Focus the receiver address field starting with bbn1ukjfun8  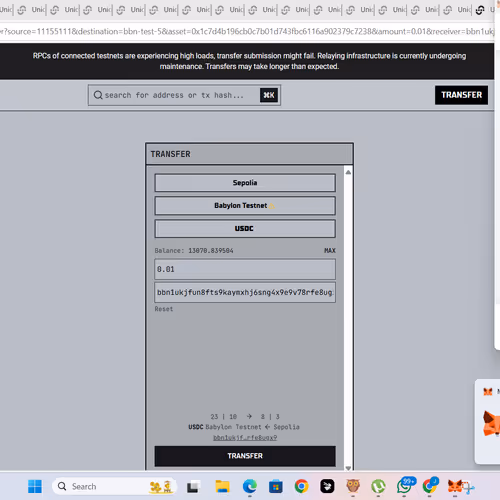coord(245,292)
